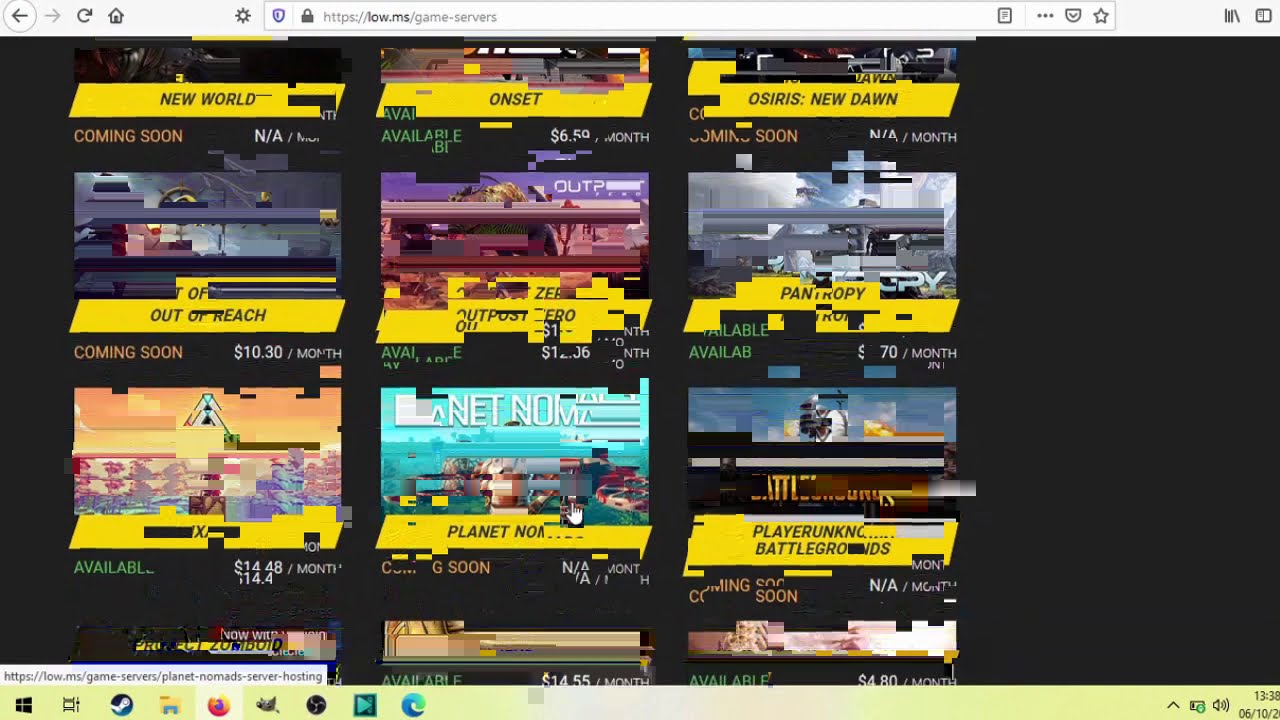Click the Outpost Zero game thumbnail
1280x720 pixels.
515,236
